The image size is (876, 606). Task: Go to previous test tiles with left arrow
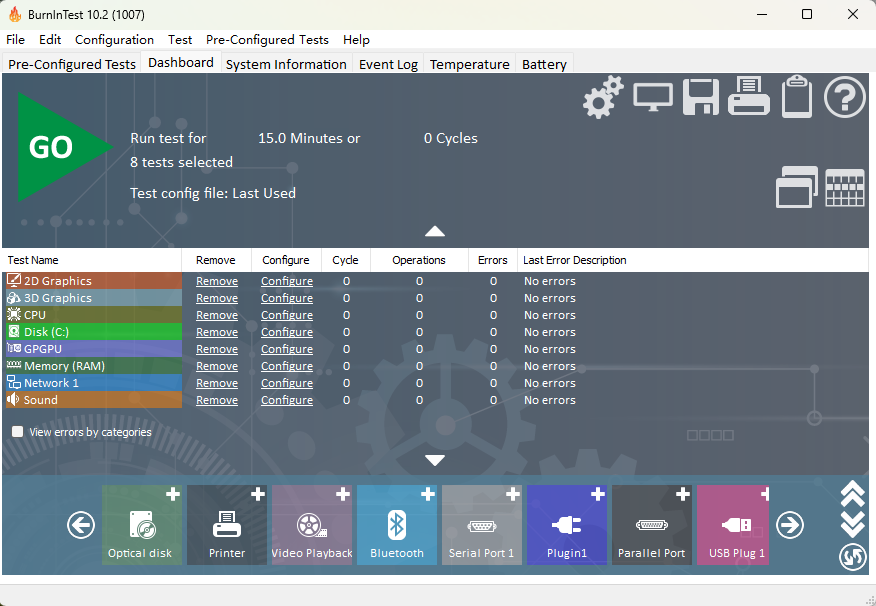[x=81, y=525]
